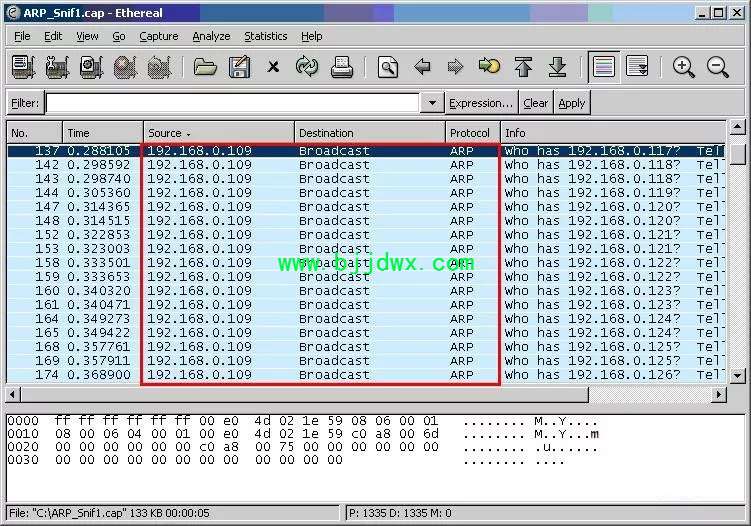Select packet number 137 row
Screen dimensions: 751x526
(x=366, y=151)
